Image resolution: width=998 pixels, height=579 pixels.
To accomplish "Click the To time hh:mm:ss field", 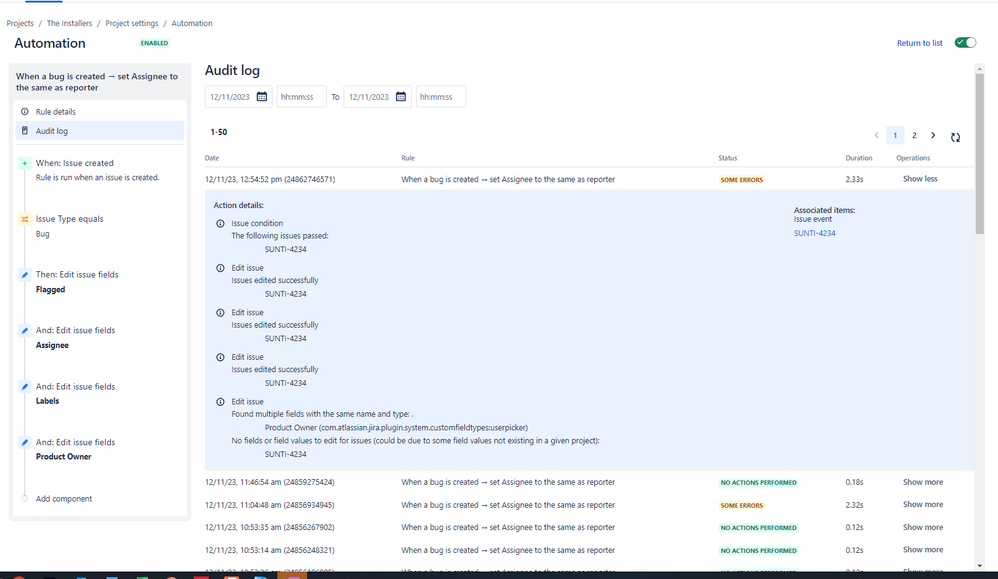I will click(440, 97).
